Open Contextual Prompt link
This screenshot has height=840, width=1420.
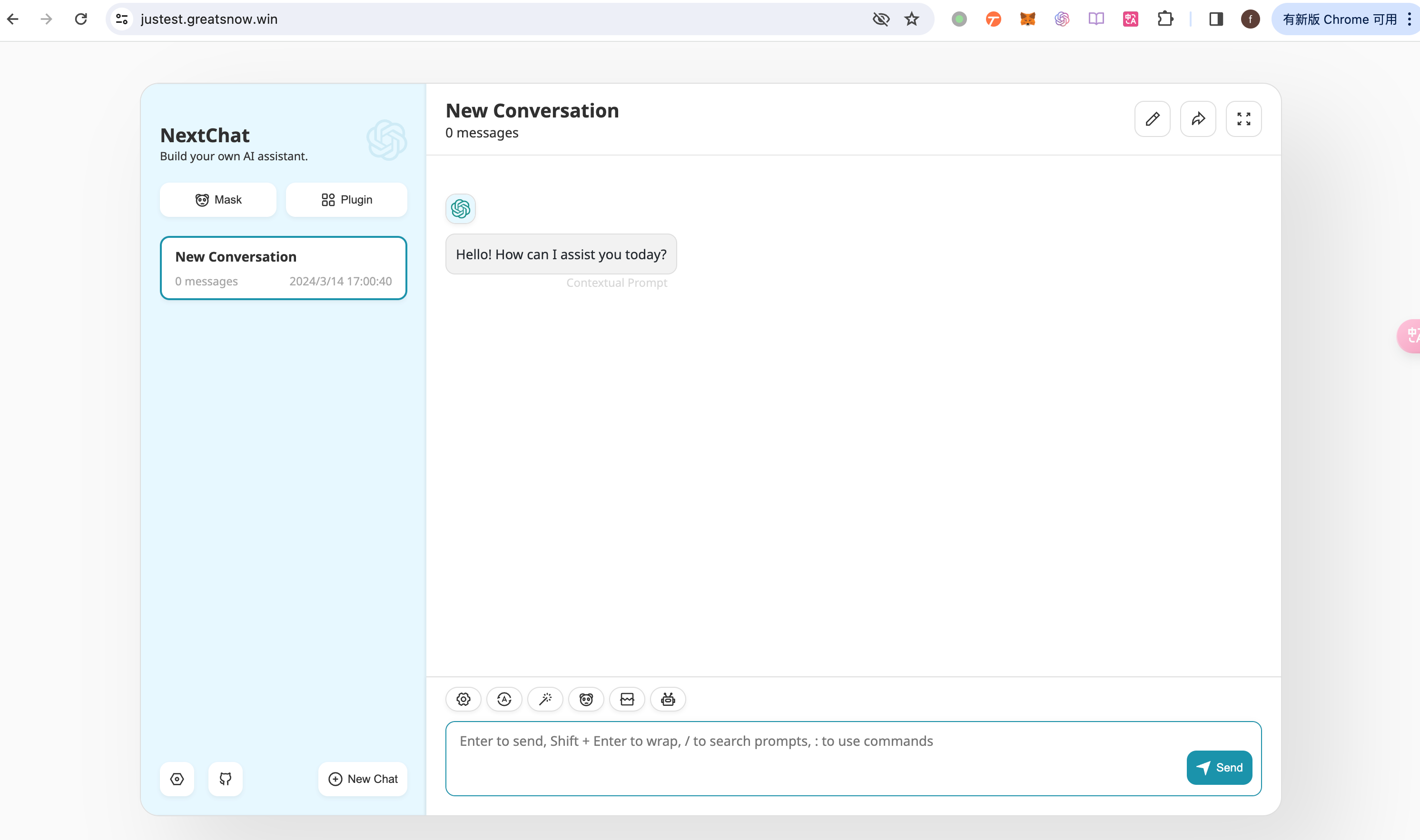tap(617, 283)
